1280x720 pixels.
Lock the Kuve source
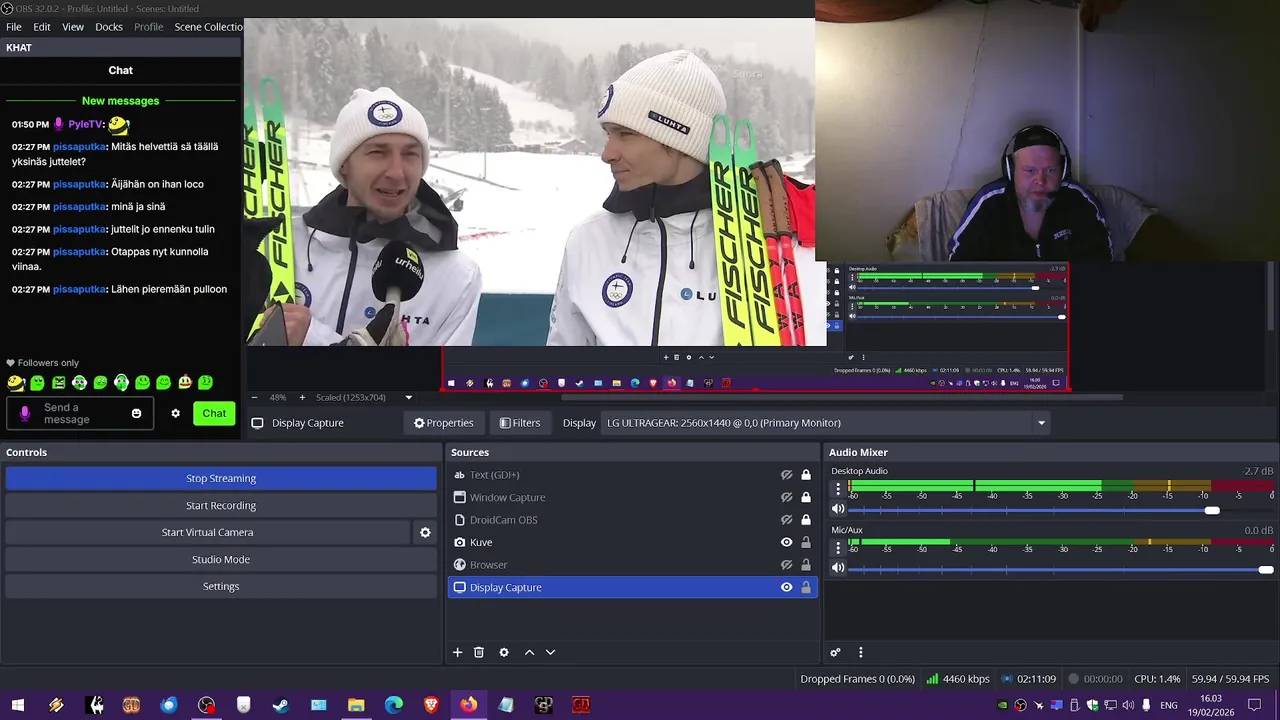click(806, 542)
